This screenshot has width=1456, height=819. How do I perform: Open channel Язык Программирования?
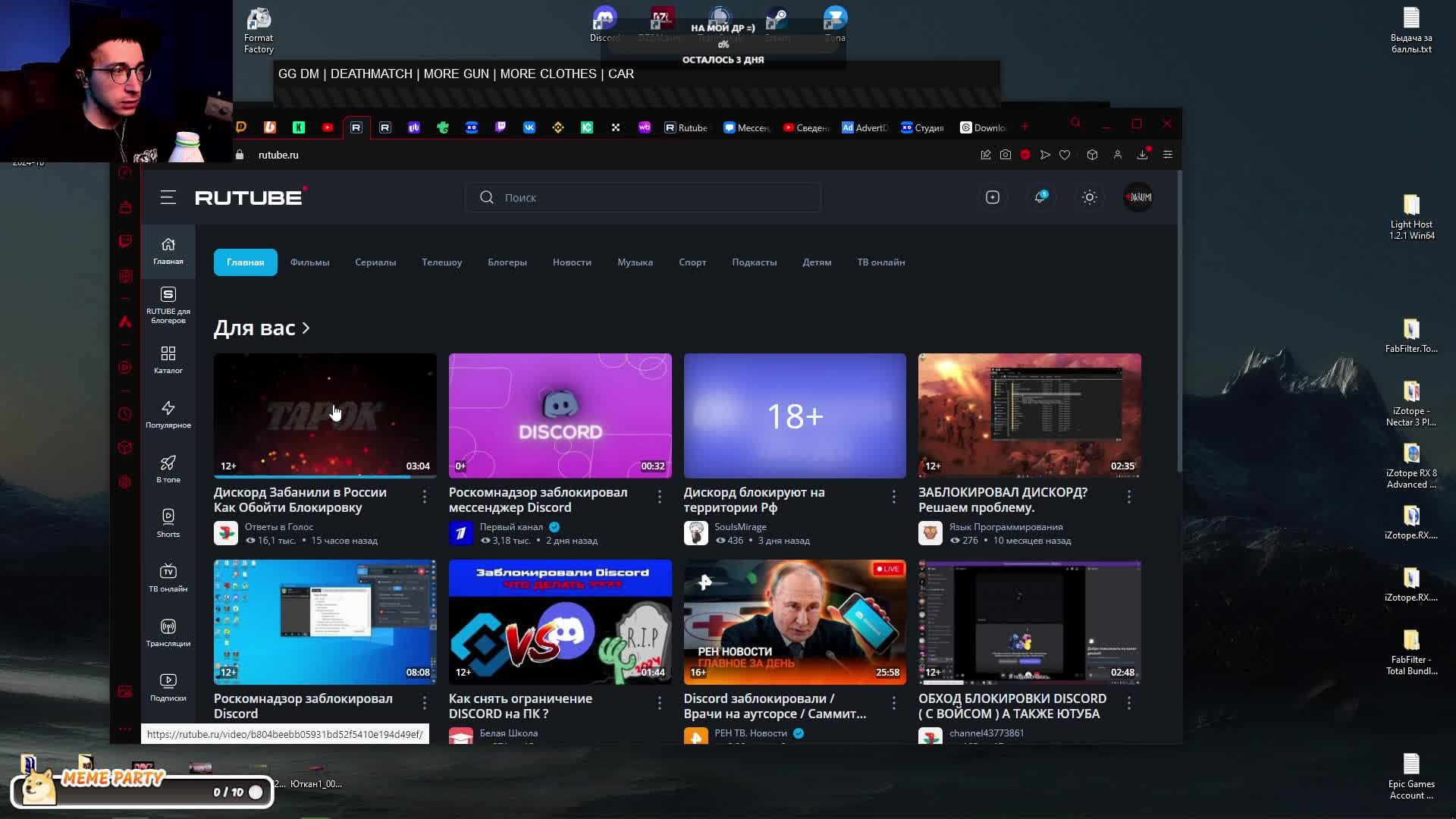click(1006, 527)
